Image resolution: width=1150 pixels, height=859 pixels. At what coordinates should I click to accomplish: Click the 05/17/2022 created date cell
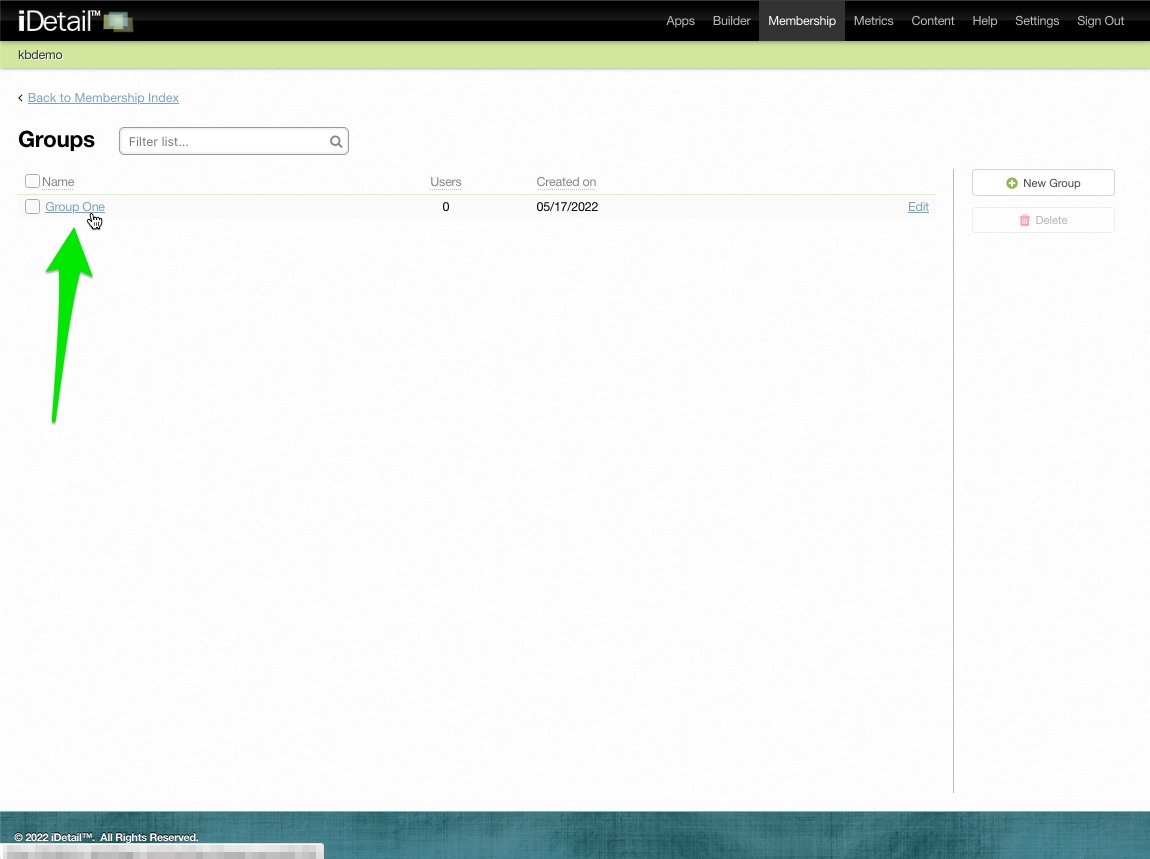567,207
